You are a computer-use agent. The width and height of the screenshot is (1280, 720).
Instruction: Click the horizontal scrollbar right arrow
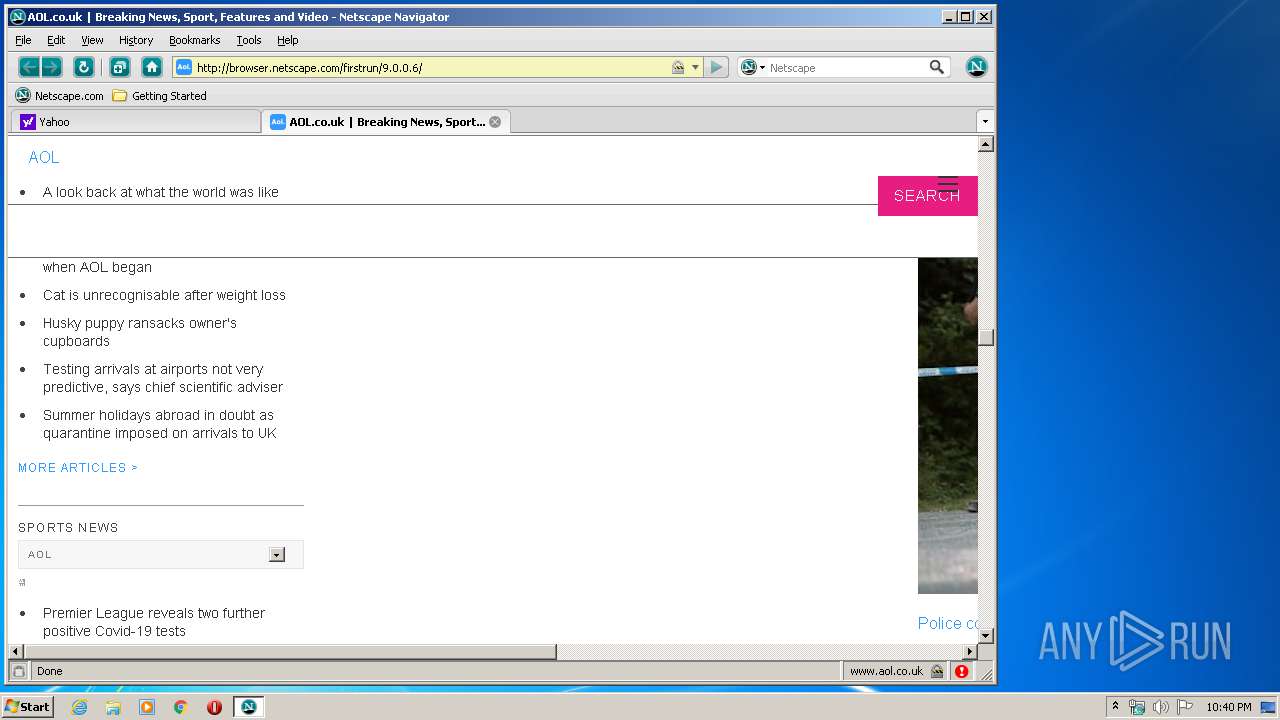pyautogui.click(x=969, y=652)
